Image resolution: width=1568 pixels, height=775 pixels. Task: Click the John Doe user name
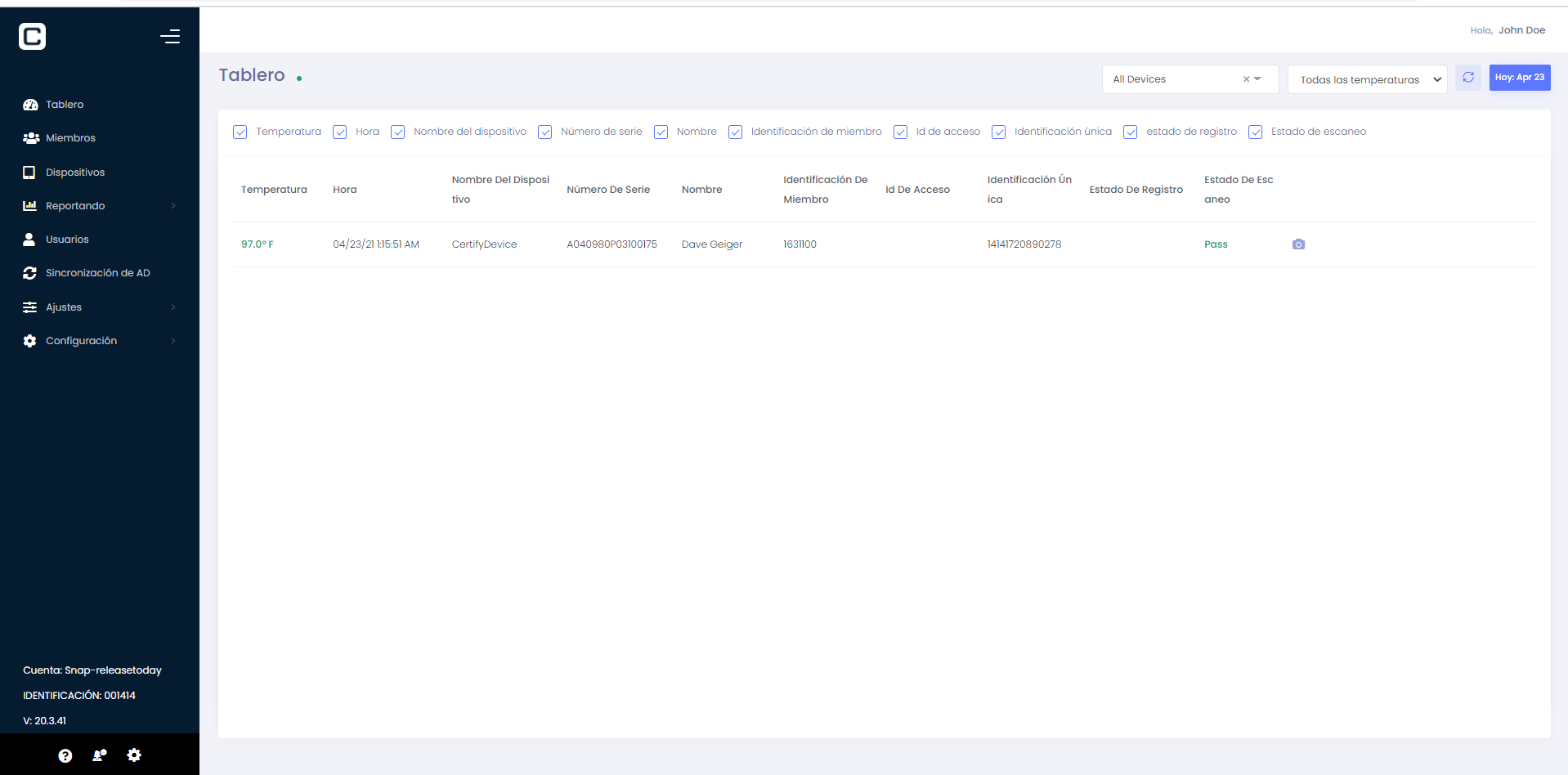click(x=1521, y=30)
